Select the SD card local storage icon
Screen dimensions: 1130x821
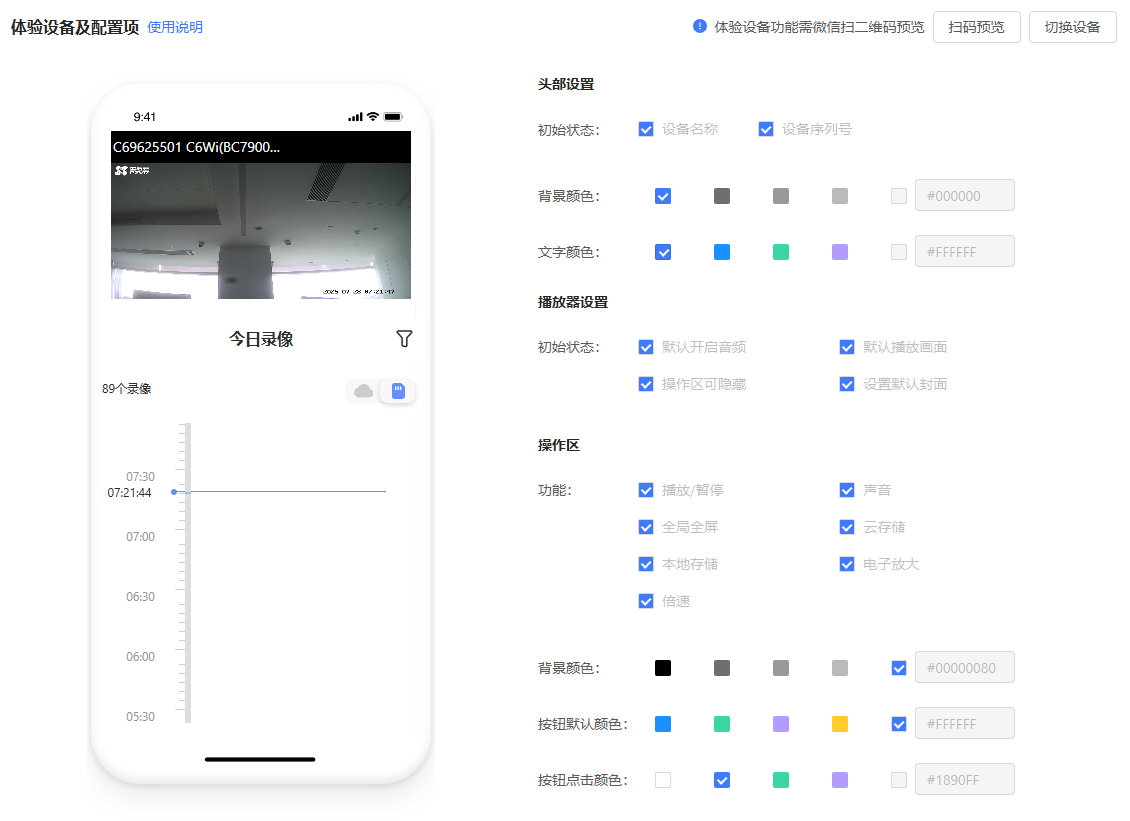point(398,391)
